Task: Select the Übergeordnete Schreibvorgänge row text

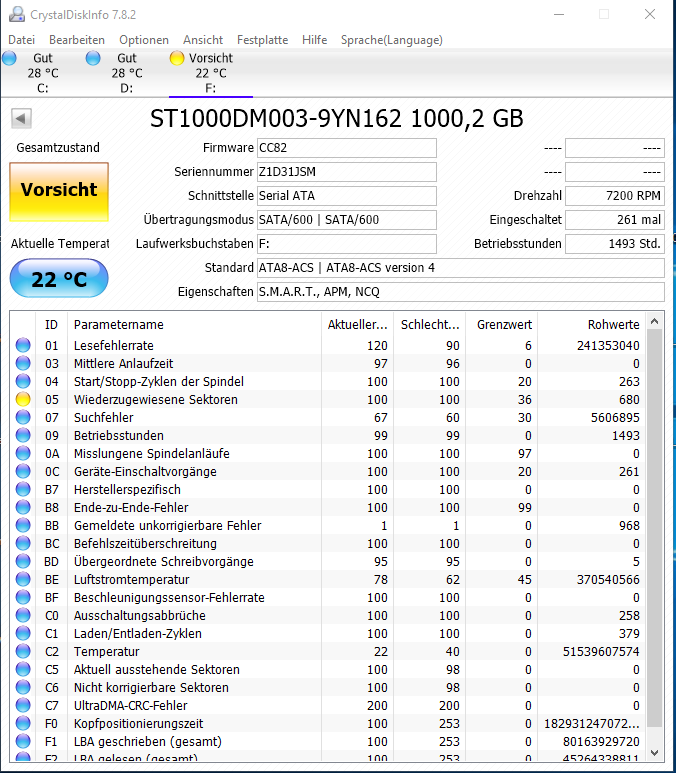Action: pyautogui.click(x=164, y=562)
